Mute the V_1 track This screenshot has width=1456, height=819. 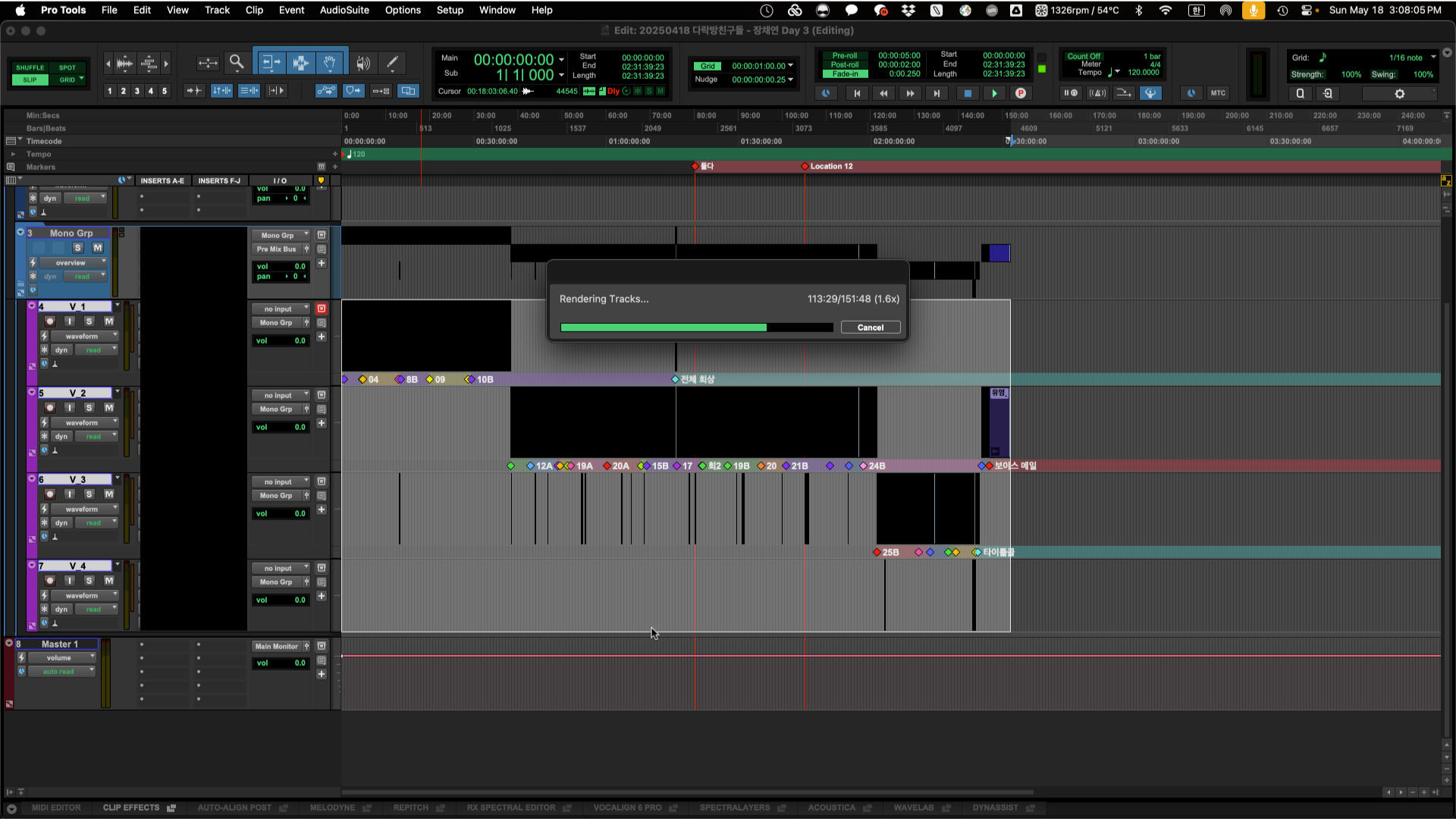tap(108, 322)
